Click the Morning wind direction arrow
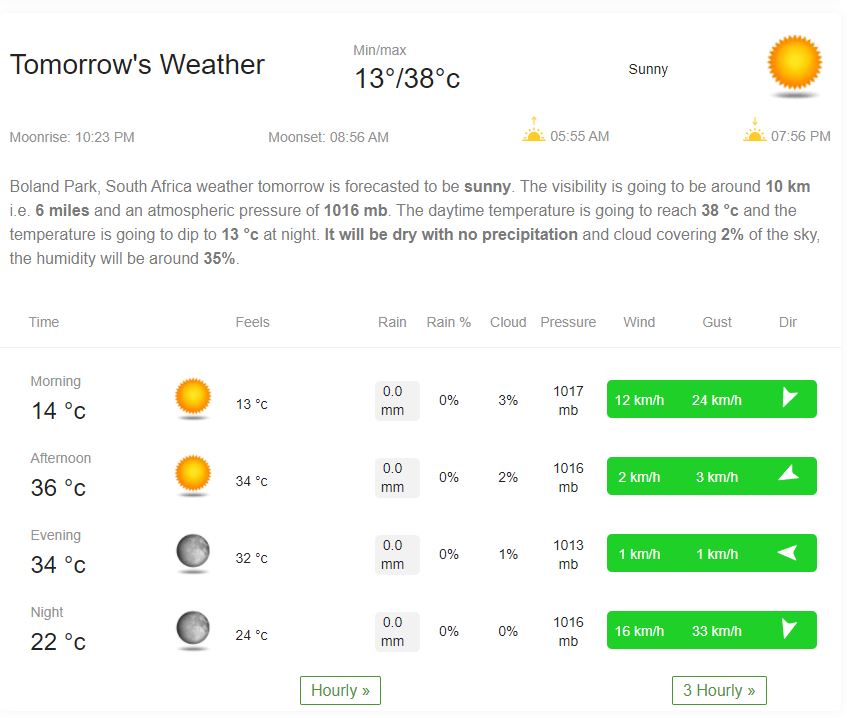This screenshot has height=718, width=848. 789,398
